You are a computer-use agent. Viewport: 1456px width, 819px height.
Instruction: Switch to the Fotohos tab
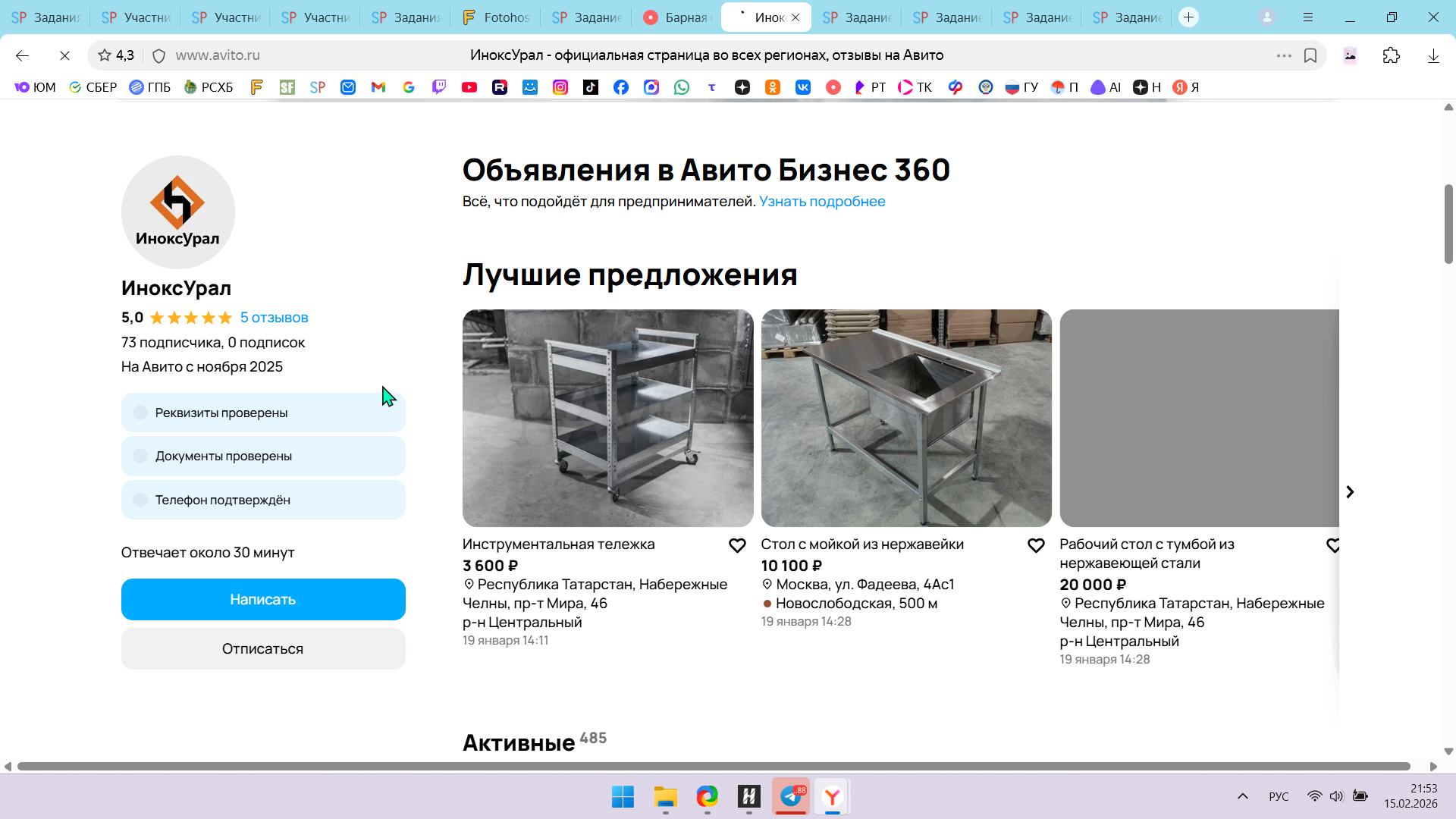coord(496,17)
